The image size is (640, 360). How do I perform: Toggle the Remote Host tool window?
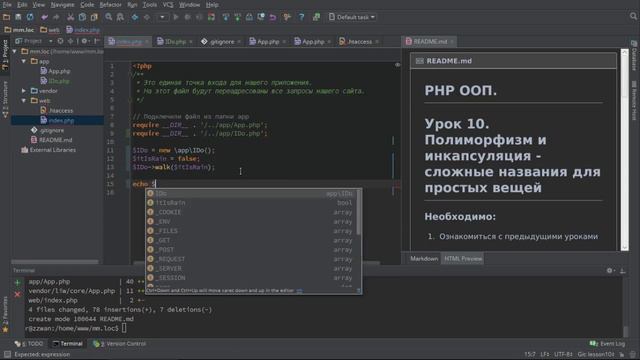point(634,100)
